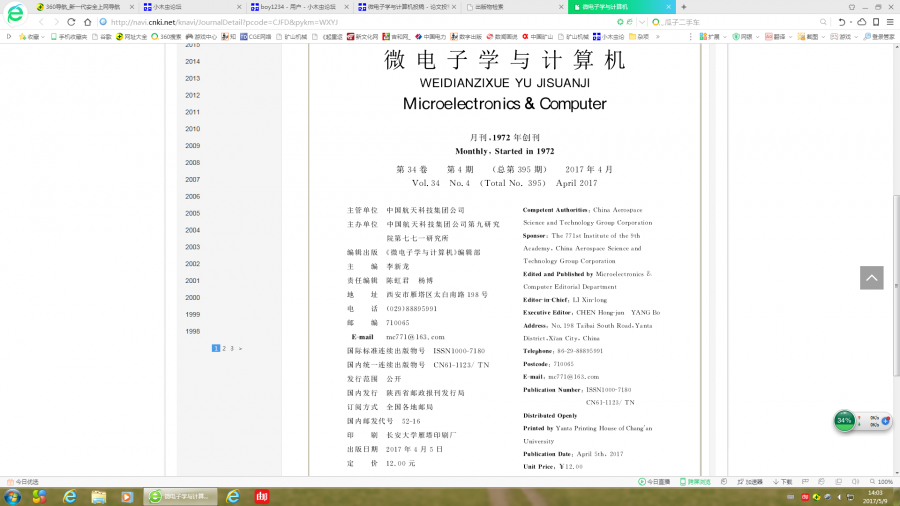Switch to the 出版物检索 tab

(513, 7)
